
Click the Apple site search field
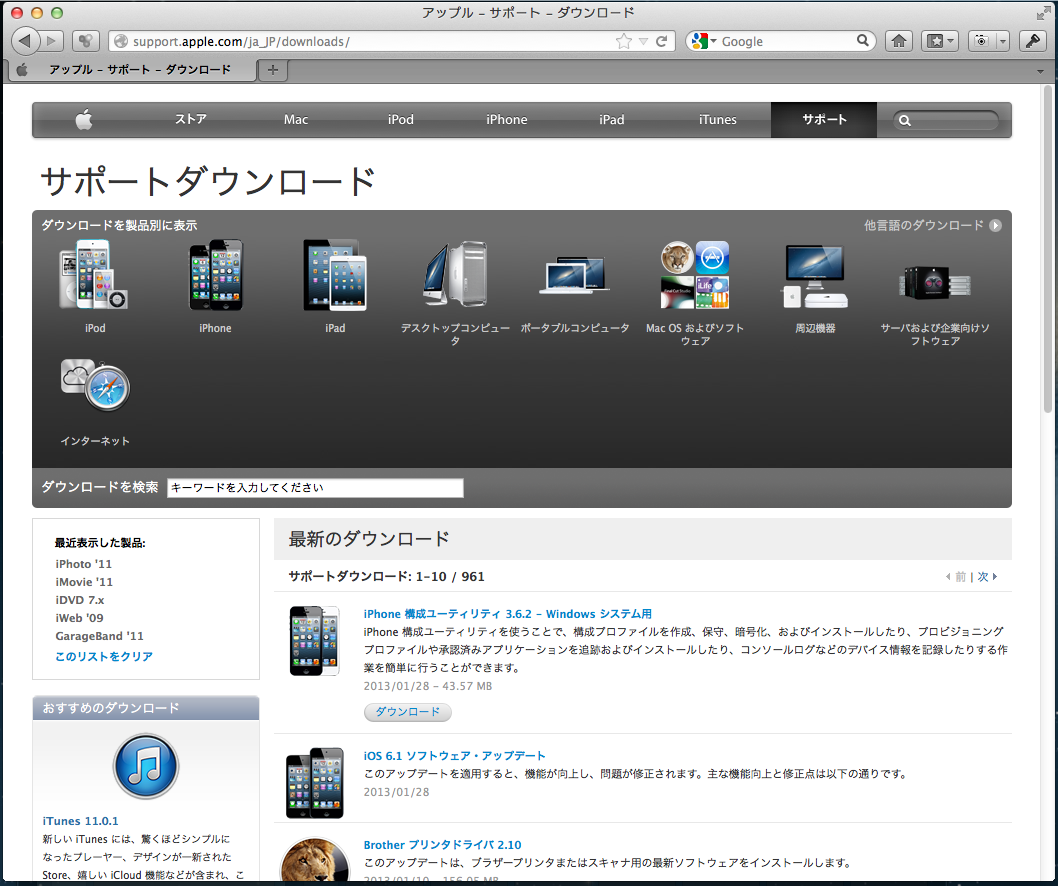945,120
